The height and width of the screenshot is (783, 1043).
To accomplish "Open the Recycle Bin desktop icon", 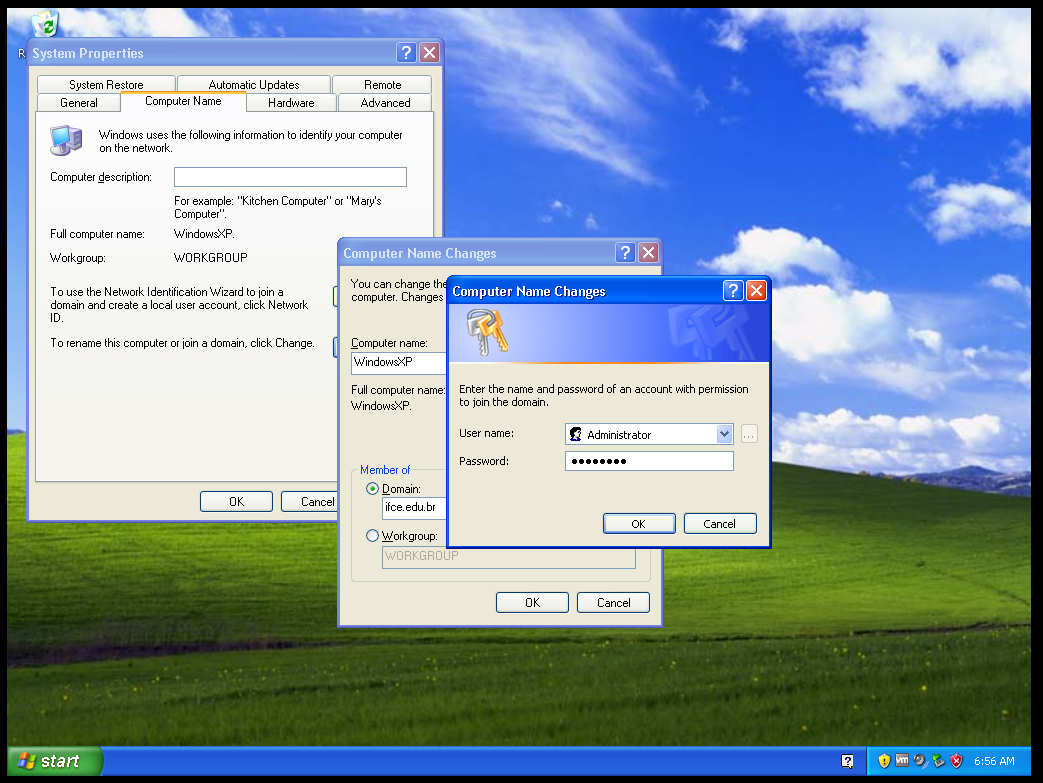I will (x=46, y=24).
